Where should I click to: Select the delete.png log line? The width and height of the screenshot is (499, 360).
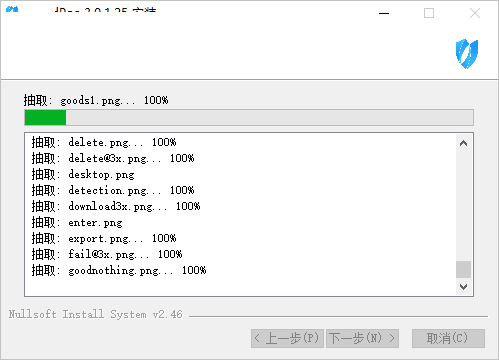tap(104, 142)
